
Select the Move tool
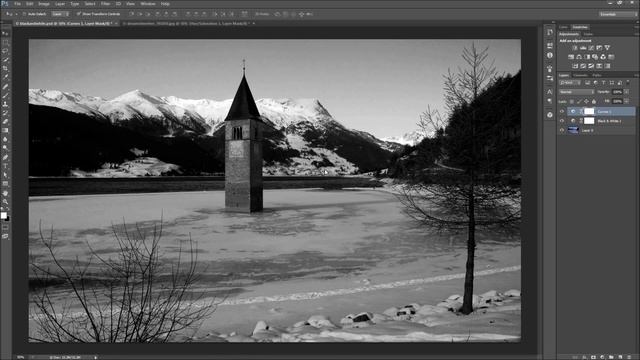point(6,33)
